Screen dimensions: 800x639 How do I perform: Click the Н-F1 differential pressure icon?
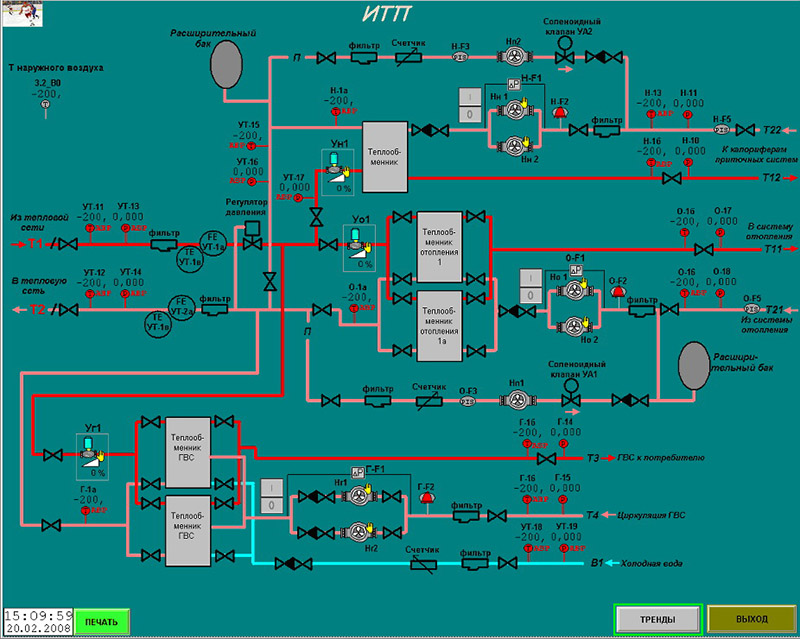pos(514,85)
